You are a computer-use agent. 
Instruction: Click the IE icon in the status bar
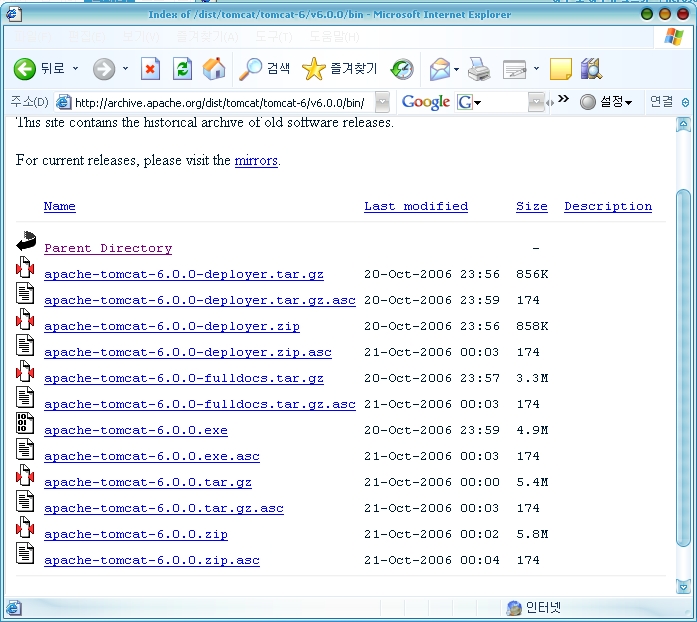click(x=14, y=608)
